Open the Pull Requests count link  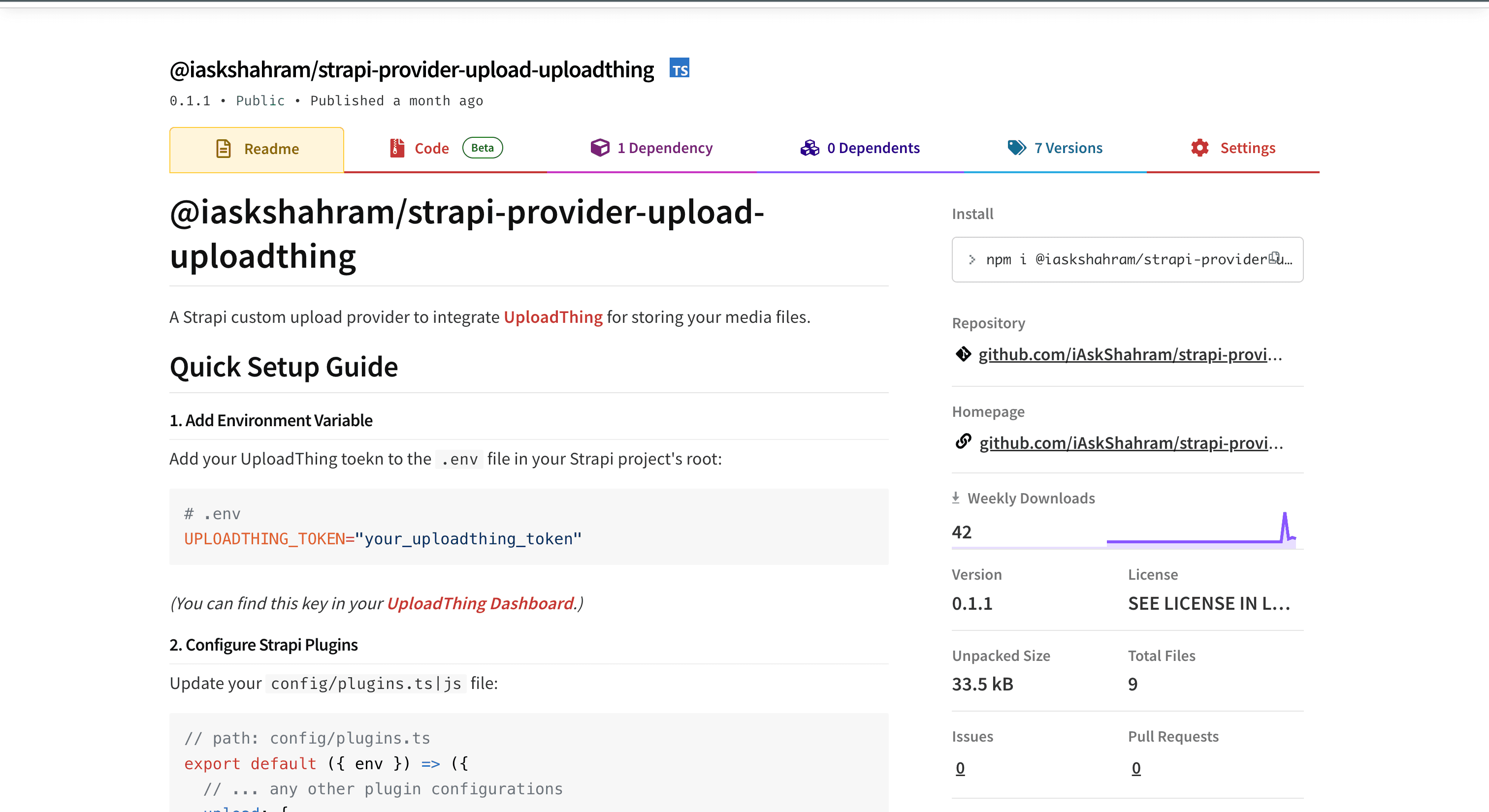pyautogui.click(x=1136, y=768)
